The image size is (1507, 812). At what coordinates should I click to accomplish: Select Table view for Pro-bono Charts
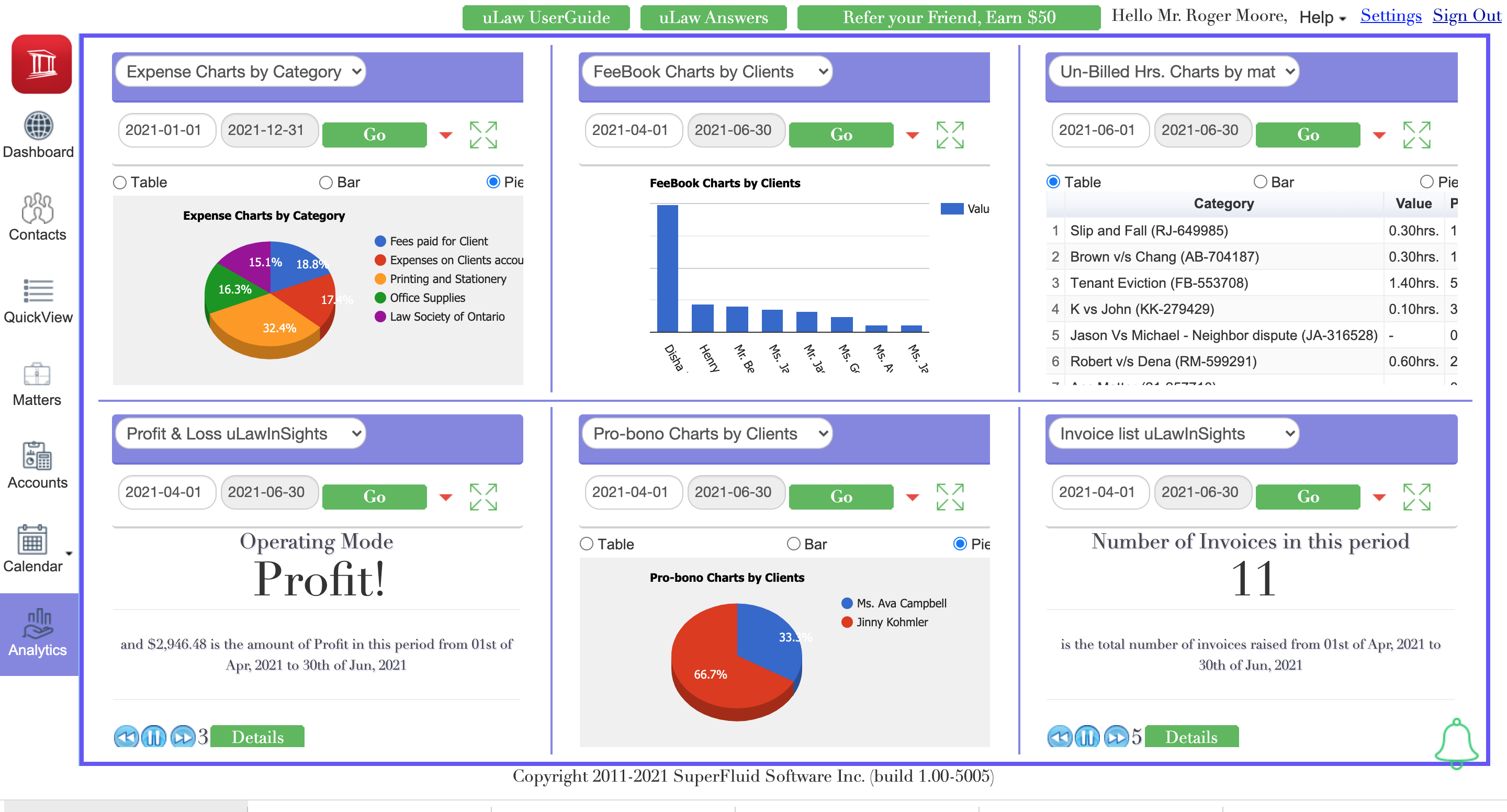point(587,544)
